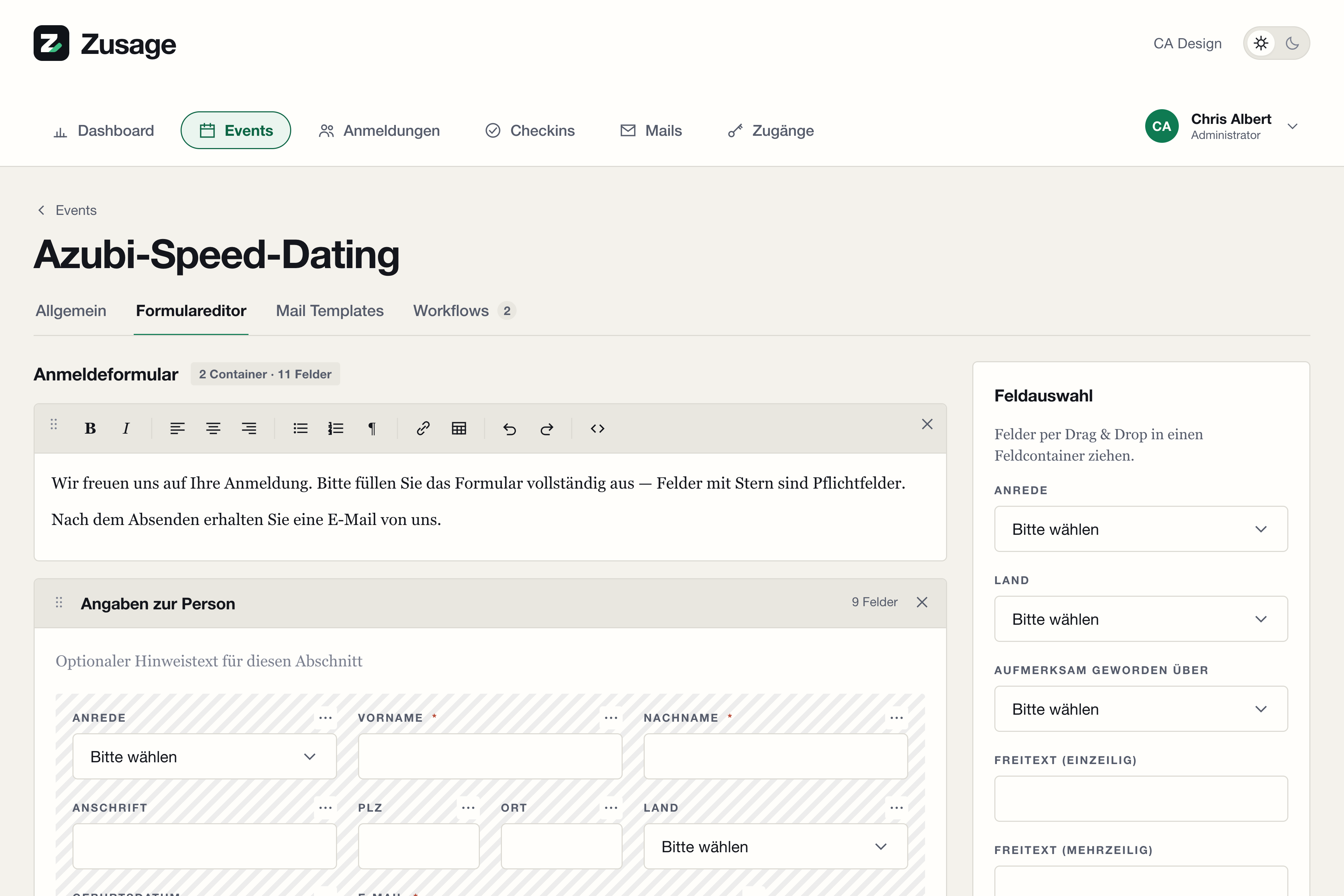The width and height of the screenshot is (1344, 896).
Task: Open the source code view
Action: coord(598,428)
